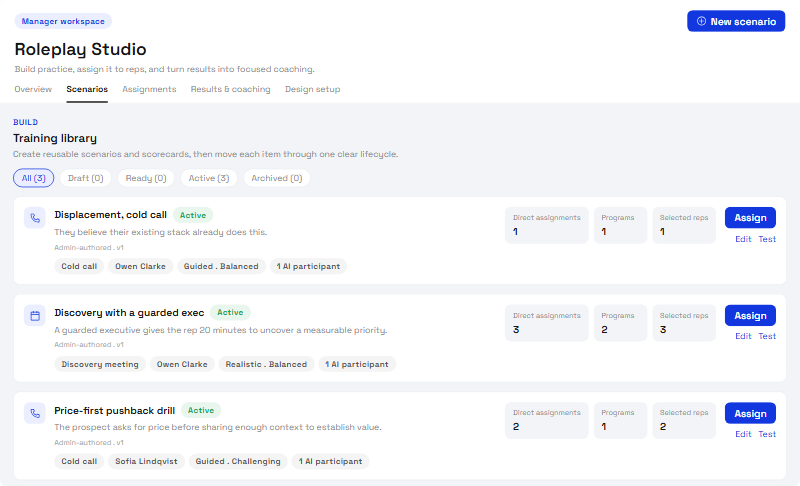Click 1 AI participant tag on Price-first card
Screen dimensions: 800x486
pyautogui.click(x=331, y=461)
